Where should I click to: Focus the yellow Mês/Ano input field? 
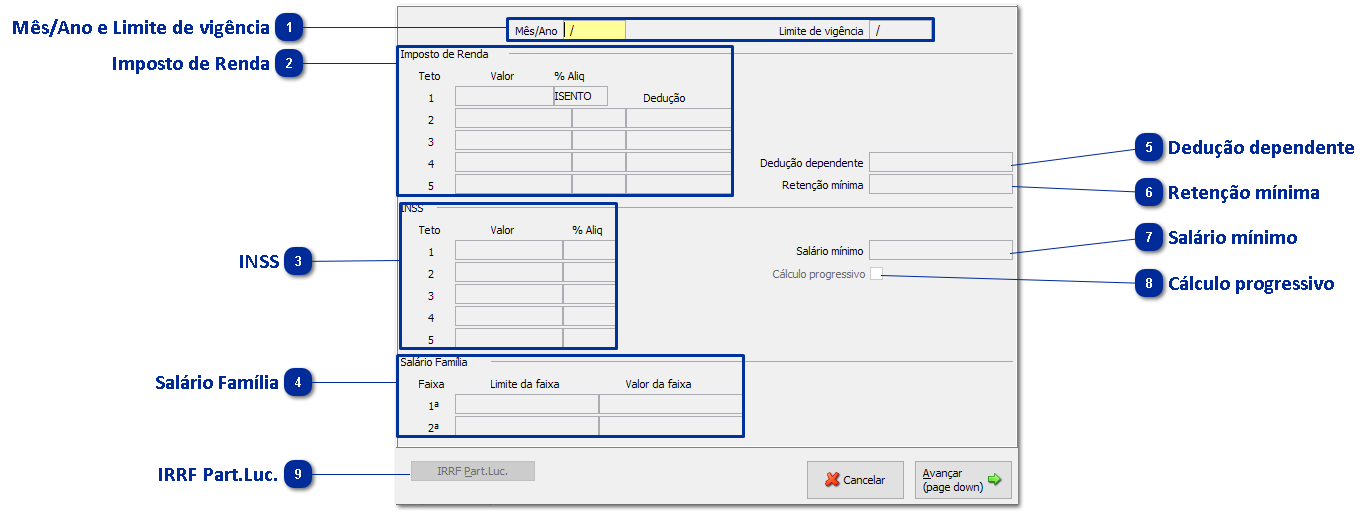595,30
